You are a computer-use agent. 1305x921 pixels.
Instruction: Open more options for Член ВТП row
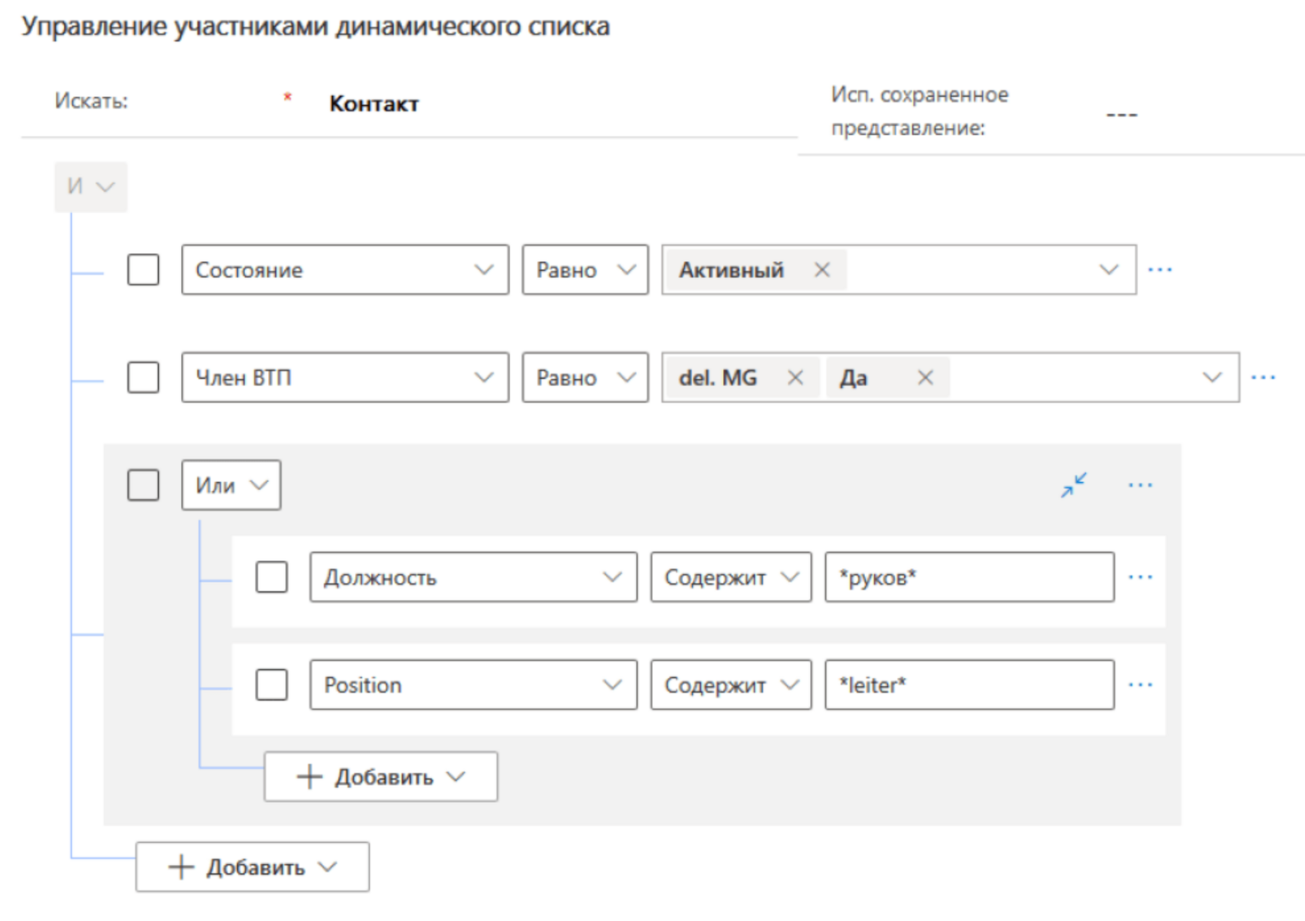(x=1263, y=377)
